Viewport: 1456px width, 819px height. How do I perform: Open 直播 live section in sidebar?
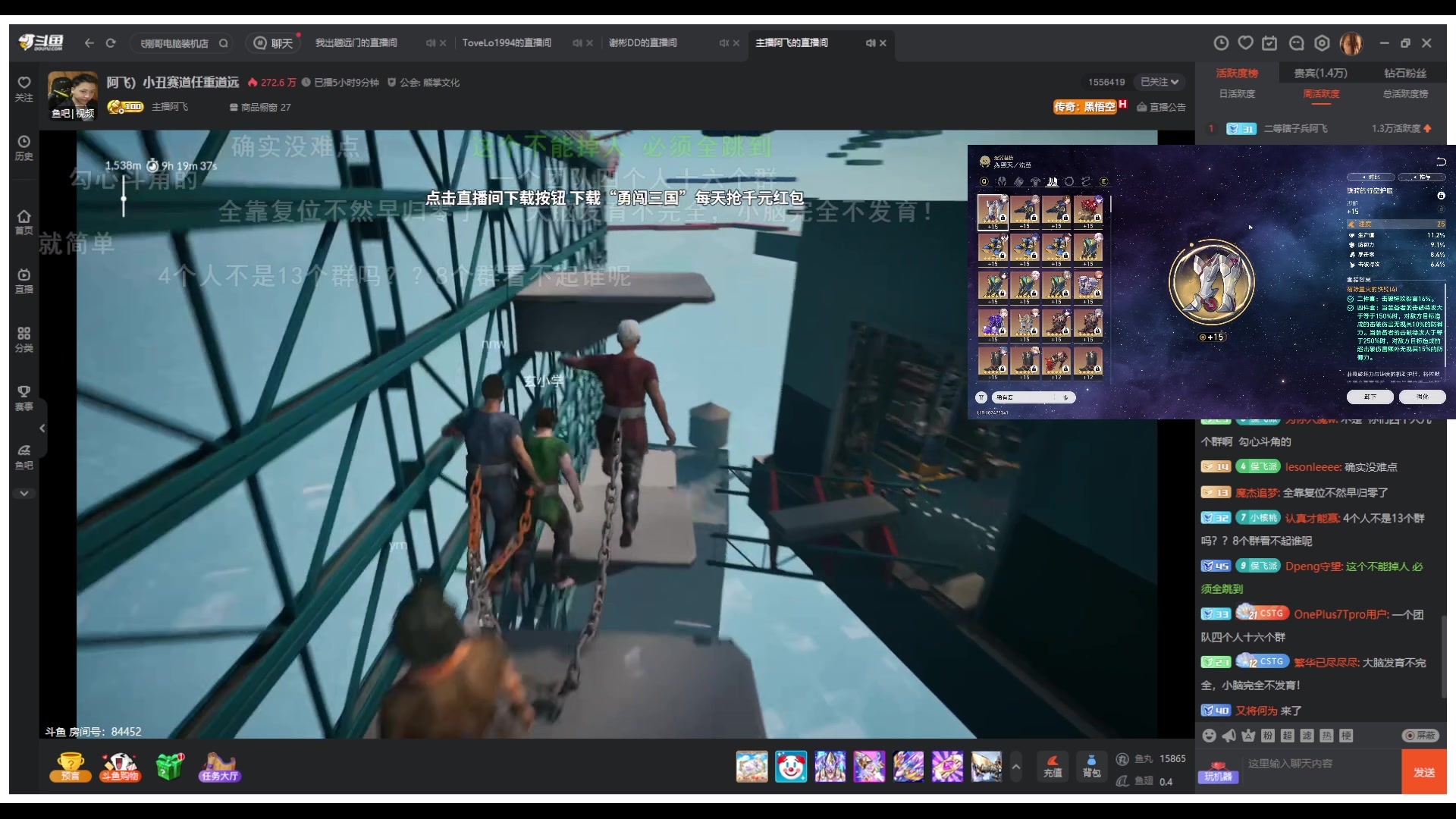pyautogui.click(x=24, y=281)
